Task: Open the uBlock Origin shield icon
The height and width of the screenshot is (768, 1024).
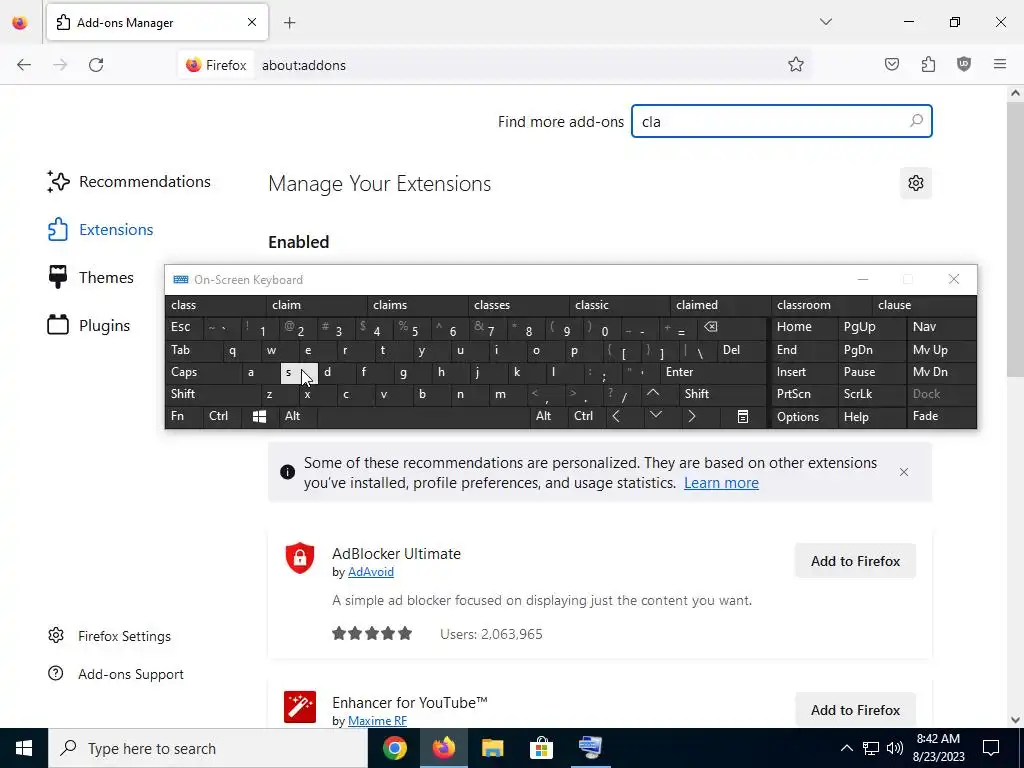Action: coord(964,65)
